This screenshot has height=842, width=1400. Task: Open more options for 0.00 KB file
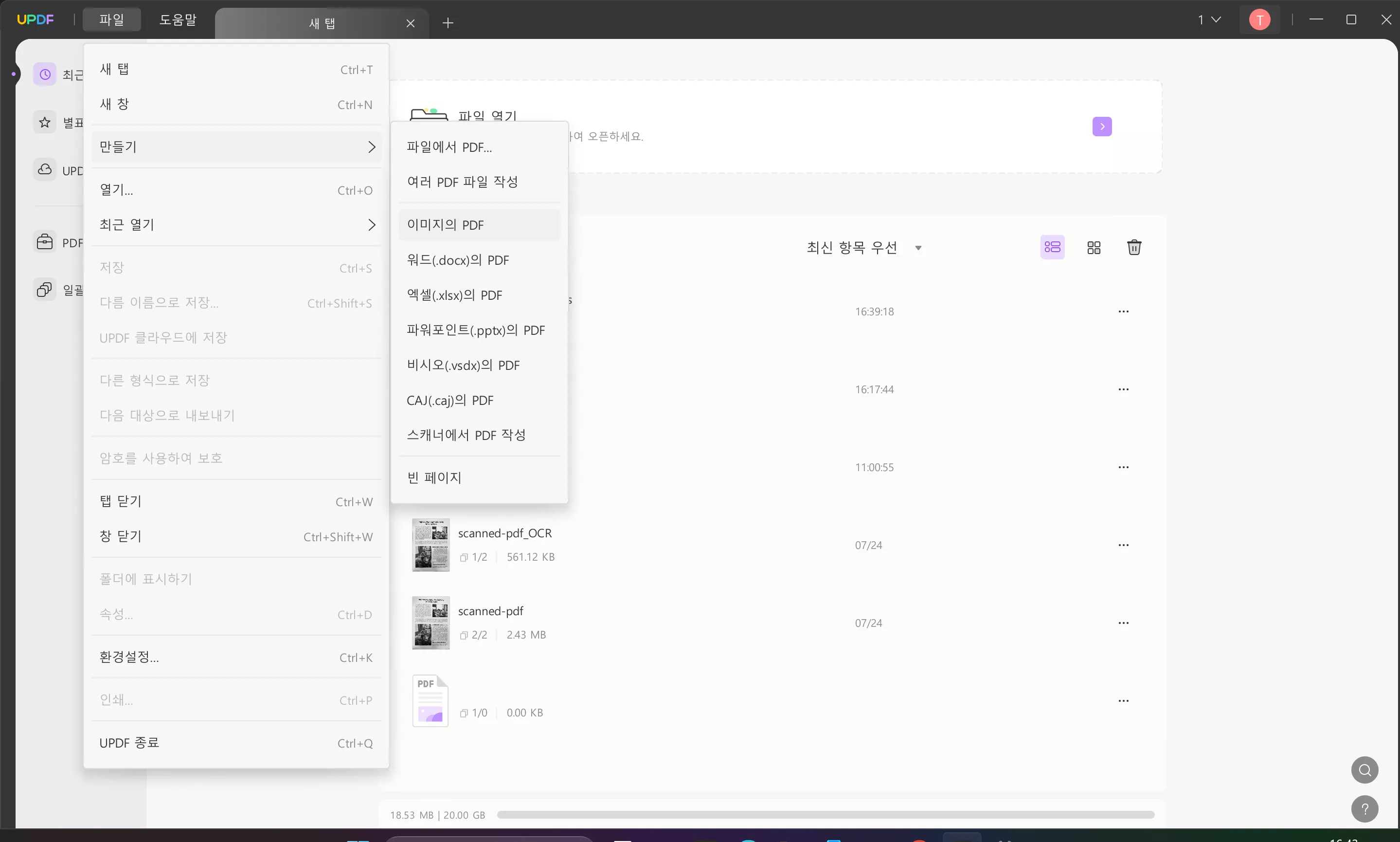tap(1123, 701)
